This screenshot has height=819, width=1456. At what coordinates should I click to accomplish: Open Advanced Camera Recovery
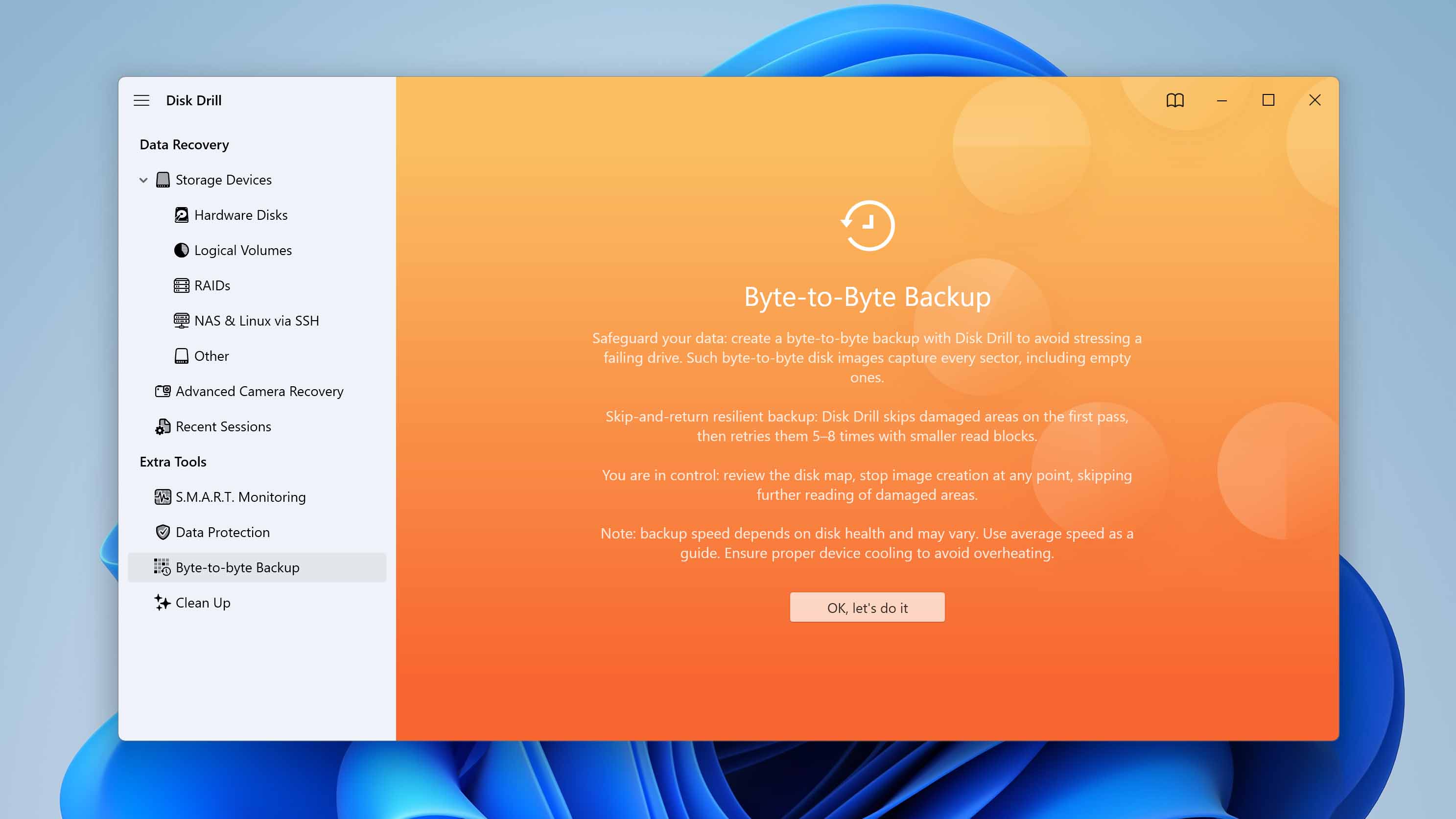click(x=259, y=391)
